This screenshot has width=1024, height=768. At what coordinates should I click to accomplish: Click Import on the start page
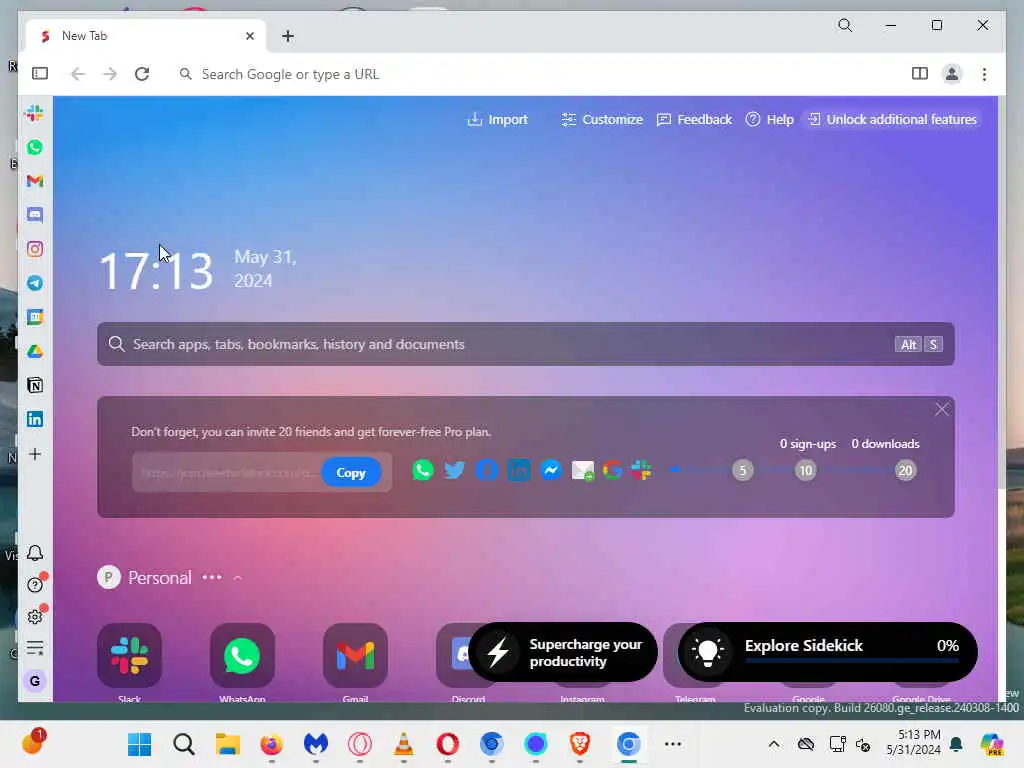tap(498, 120)
